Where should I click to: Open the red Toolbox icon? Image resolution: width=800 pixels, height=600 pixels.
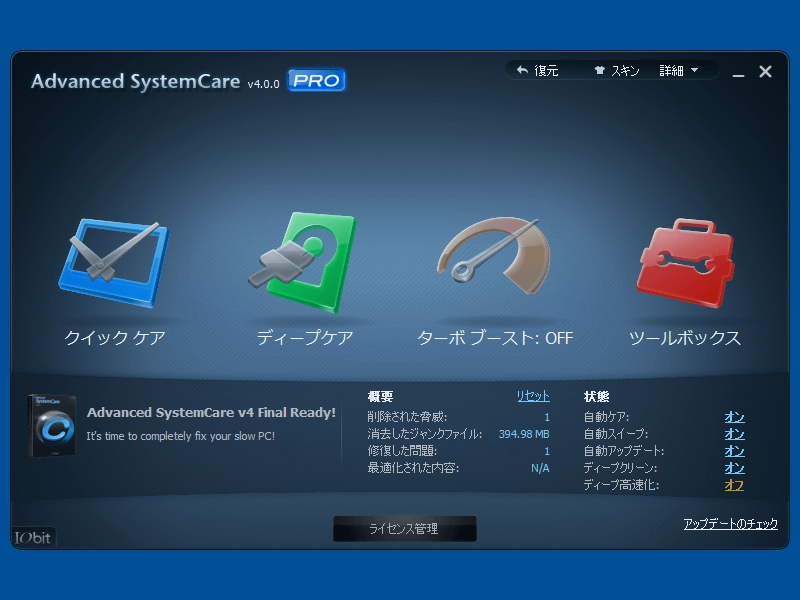click(685, 263)
